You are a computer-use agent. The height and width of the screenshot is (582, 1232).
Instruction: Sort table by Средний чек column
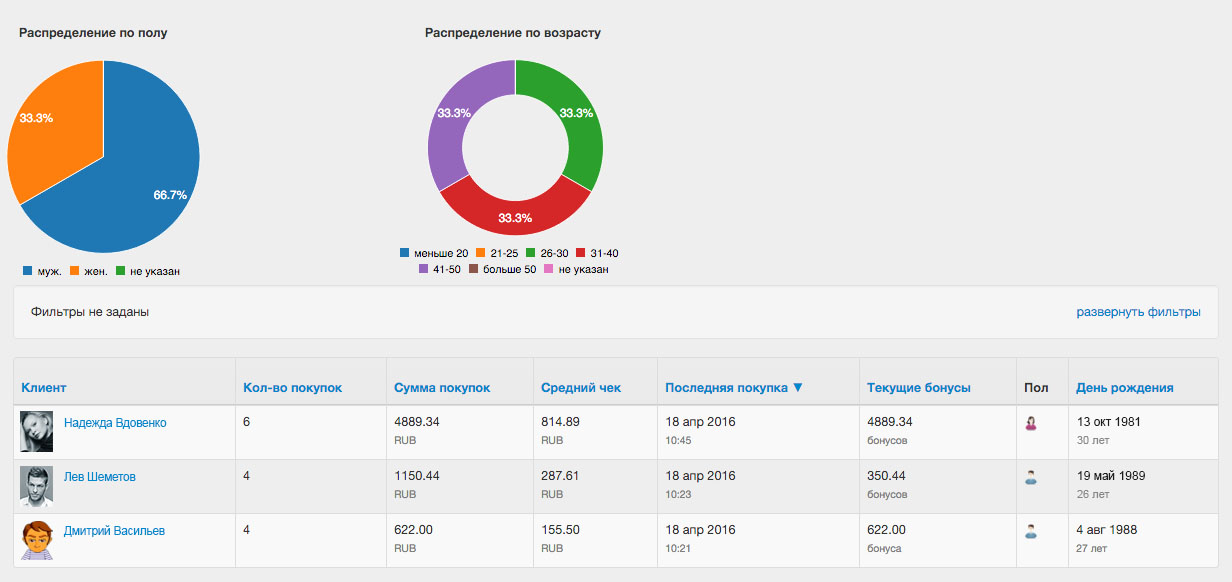(x=581, y=388)
